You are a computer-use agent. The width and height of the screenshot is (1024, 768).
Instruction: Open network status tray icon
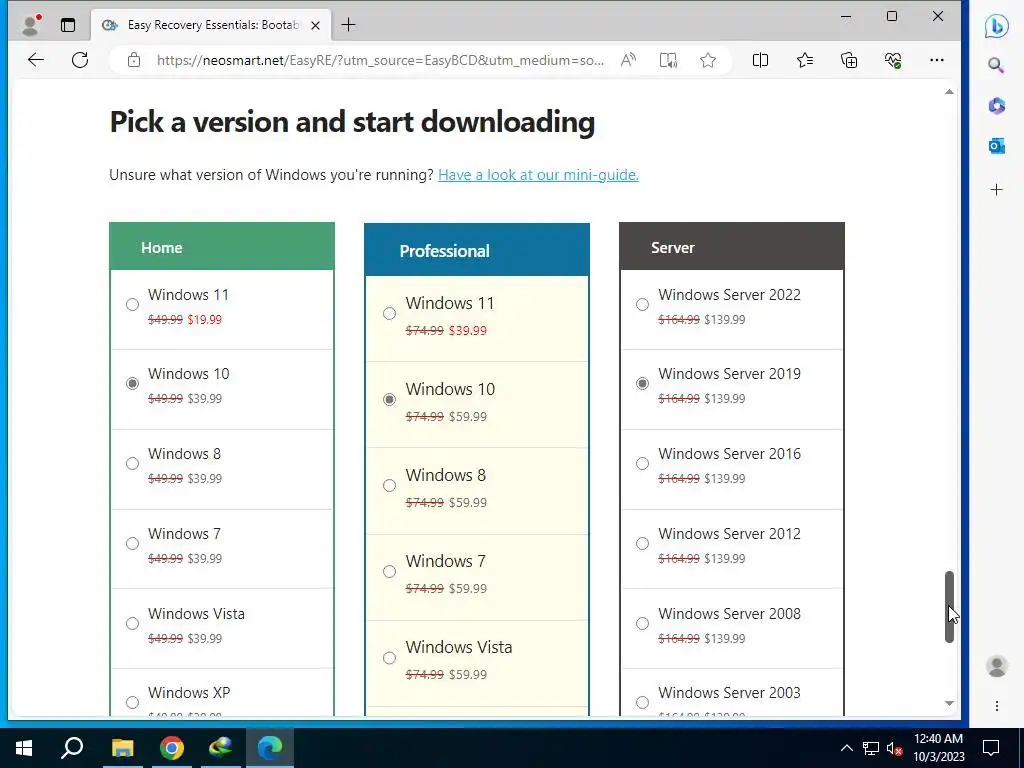click(871, 748)
